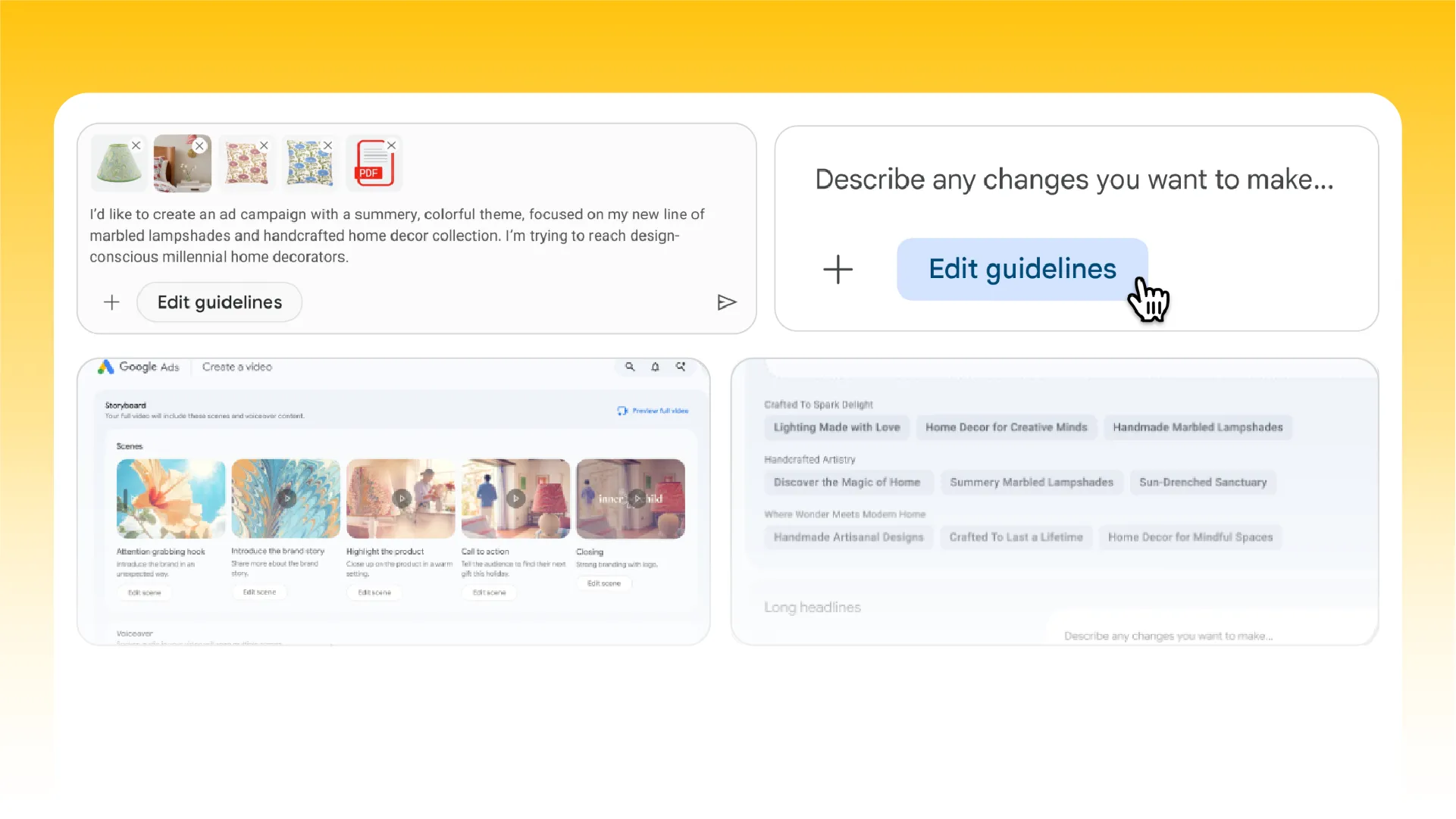Open the bedroom photo thumbnail
1456x819 pixels.
[x=182, y=164]
